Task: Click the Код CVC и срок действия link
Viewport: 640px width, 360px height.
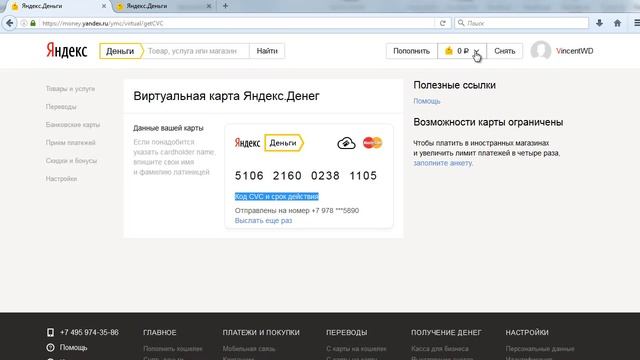Action: click(x=277, y=196)
